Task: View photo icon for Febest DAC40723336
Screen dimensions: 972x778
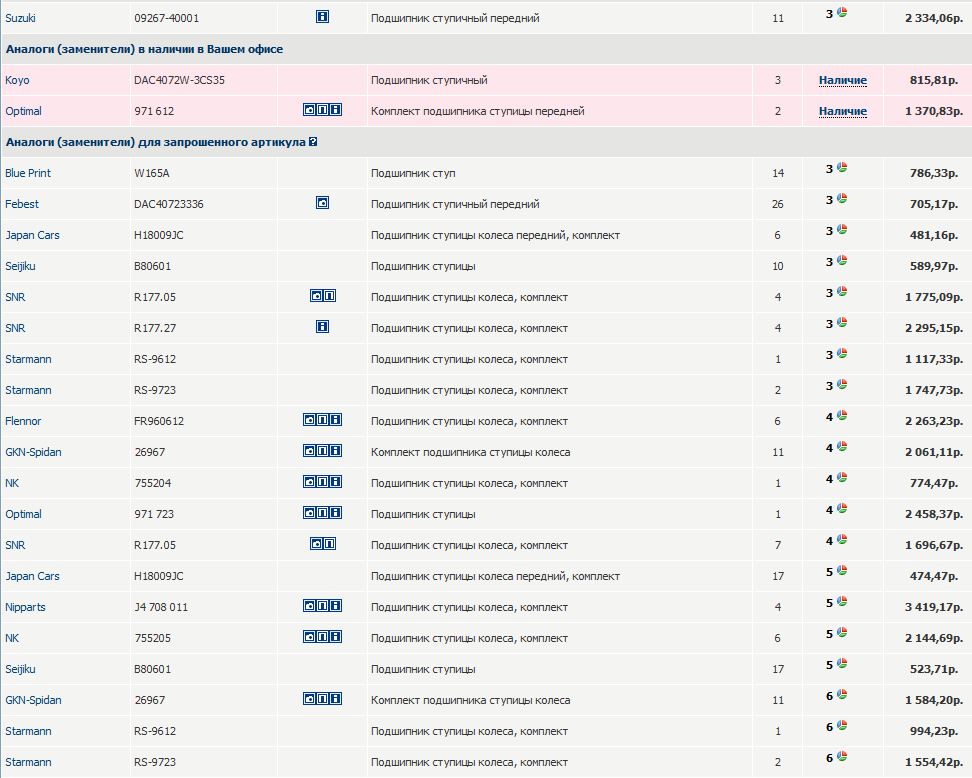Action: click(x=322, y=203)
